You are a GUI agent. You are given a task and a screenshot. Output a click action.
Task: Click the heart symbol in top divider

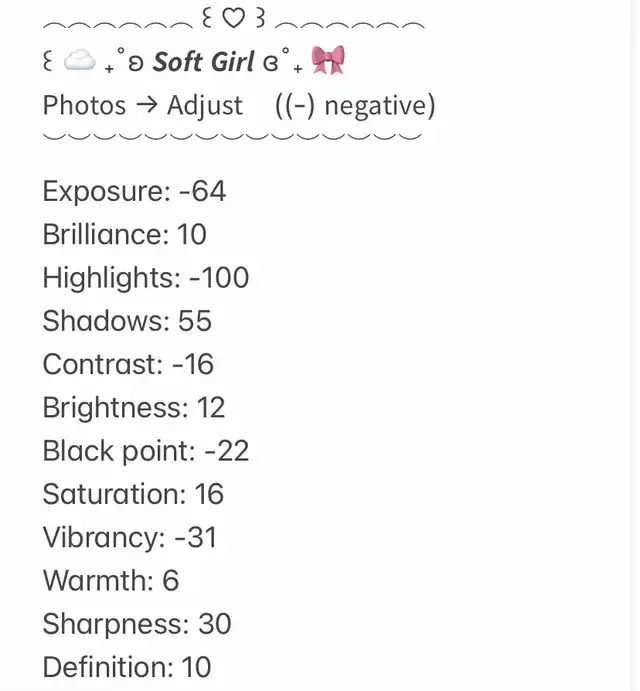(x=233, y=19)
